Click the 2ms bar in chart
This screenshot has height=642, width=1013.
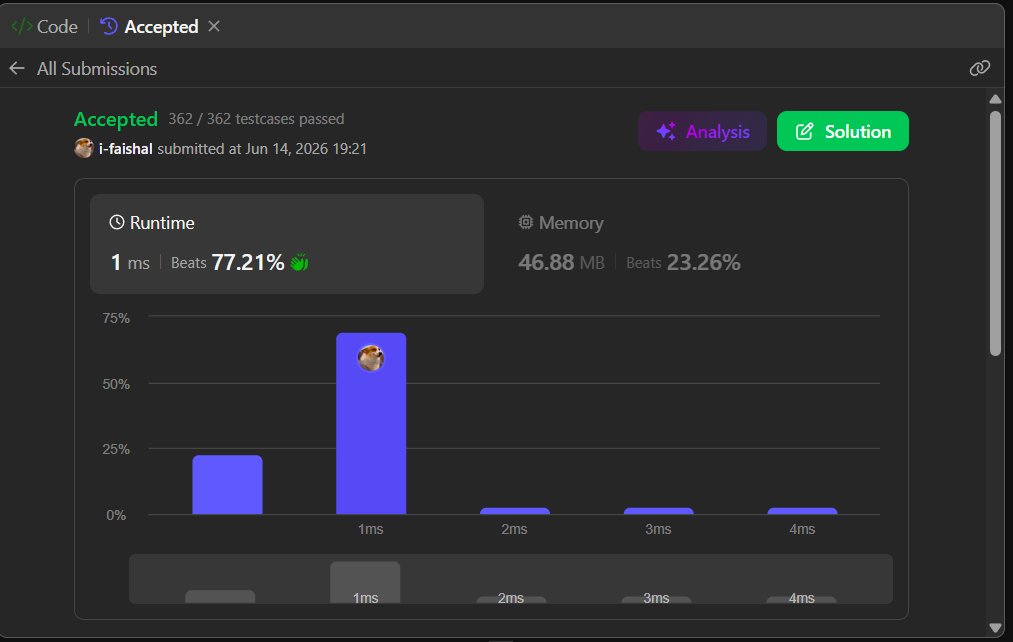click(515, 512)
